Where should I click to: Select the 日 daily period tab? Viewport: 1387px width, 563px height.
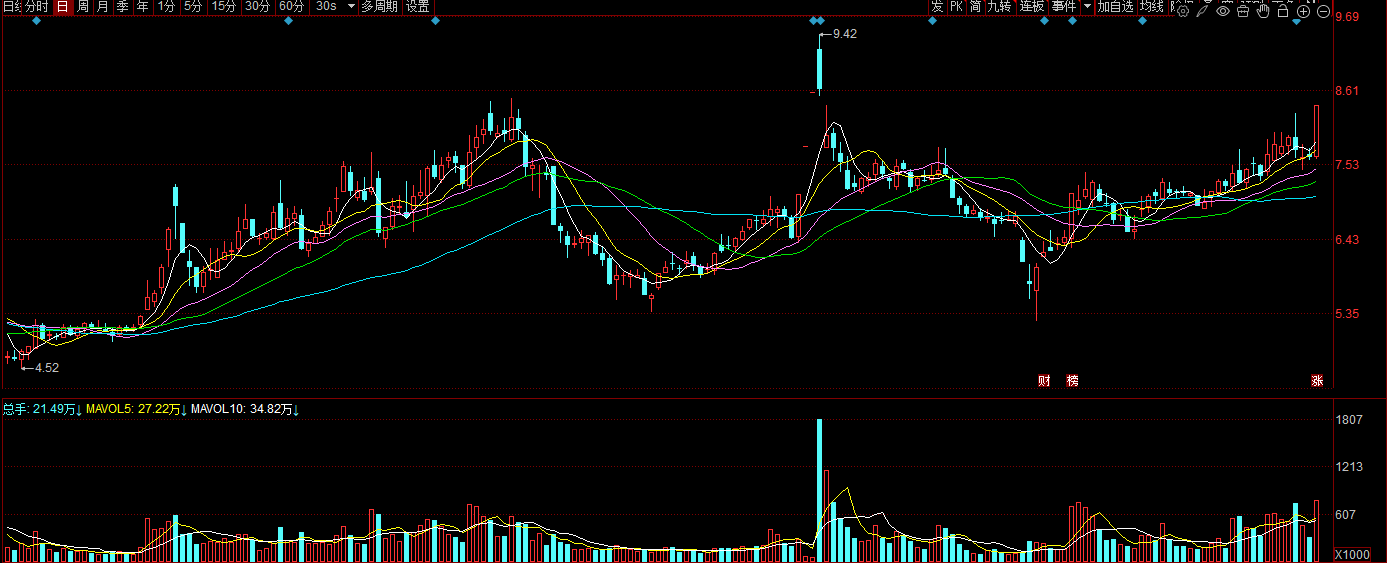tap(62, 6)
